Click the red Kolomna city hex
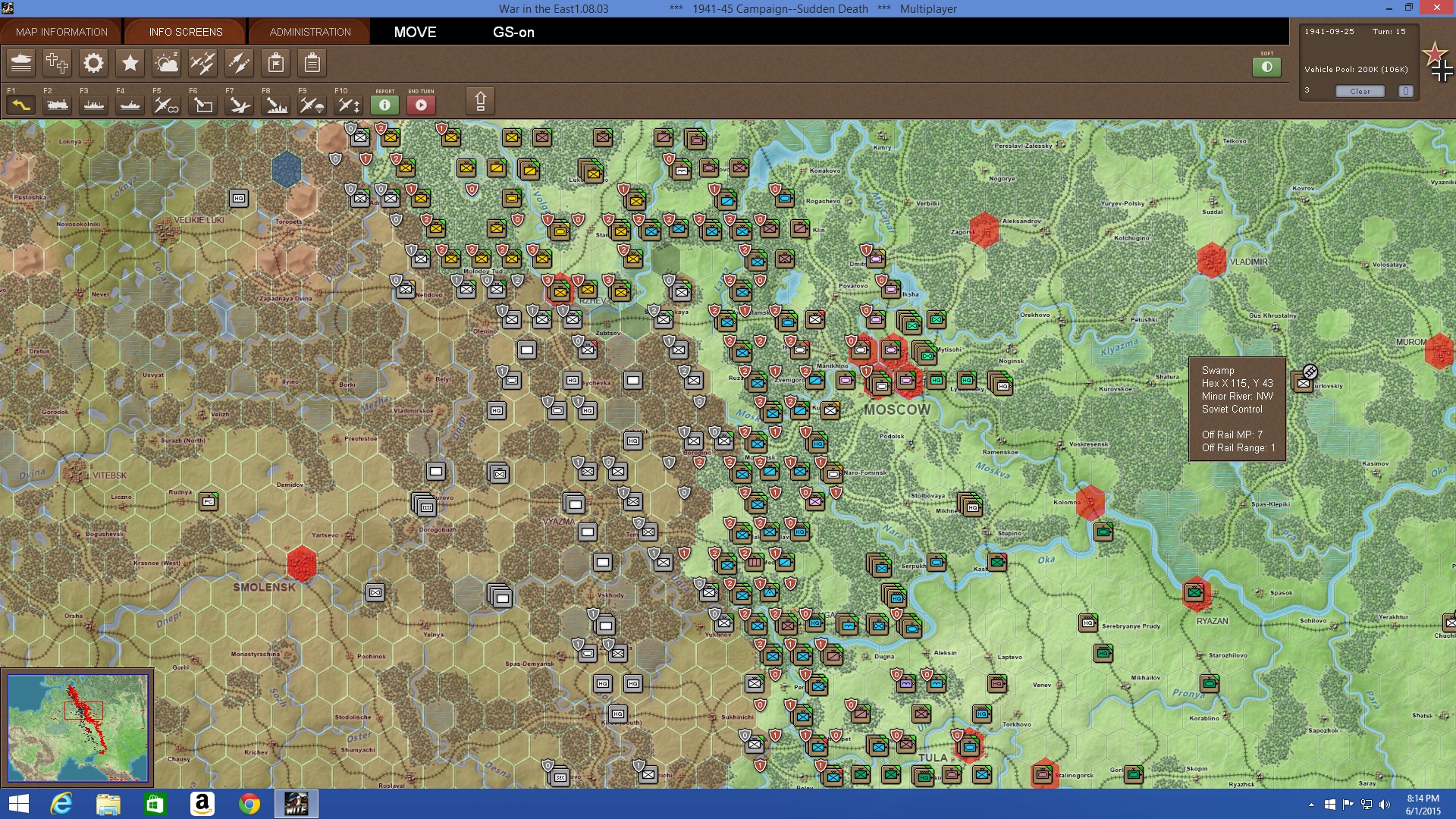 pos(1090,502)
